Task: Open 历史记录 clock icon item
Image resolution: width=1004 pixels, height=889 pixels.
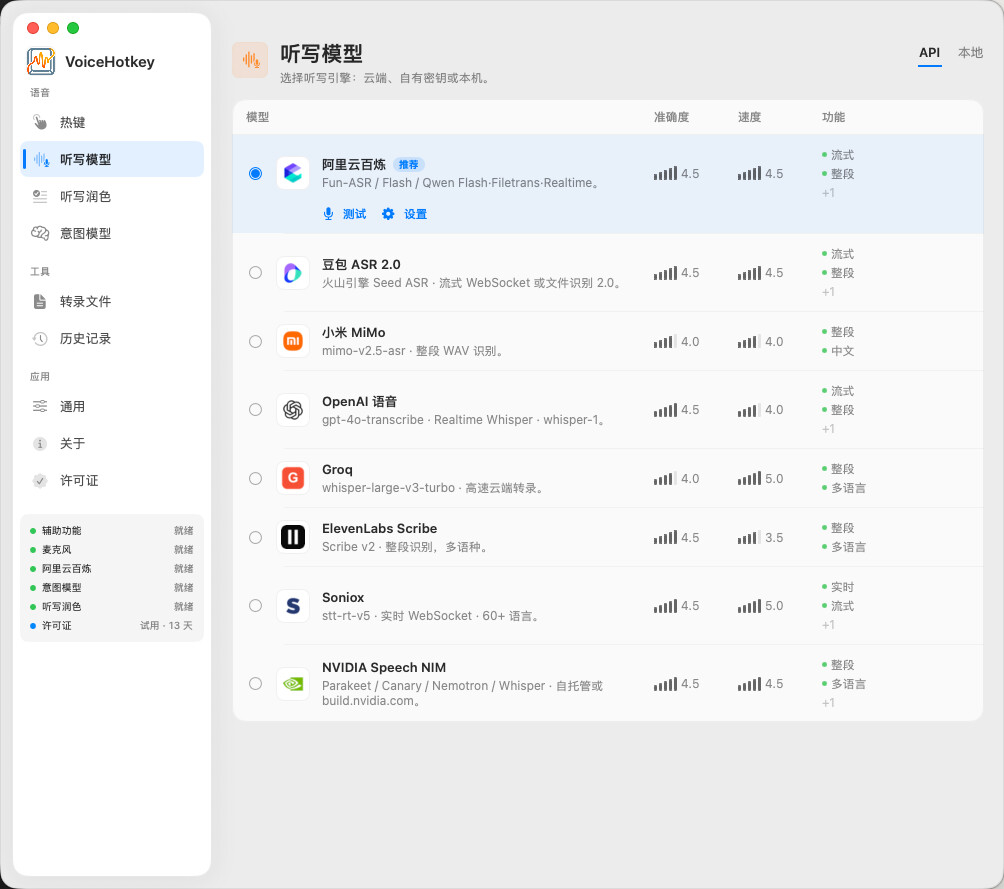Action: (112, 339)
